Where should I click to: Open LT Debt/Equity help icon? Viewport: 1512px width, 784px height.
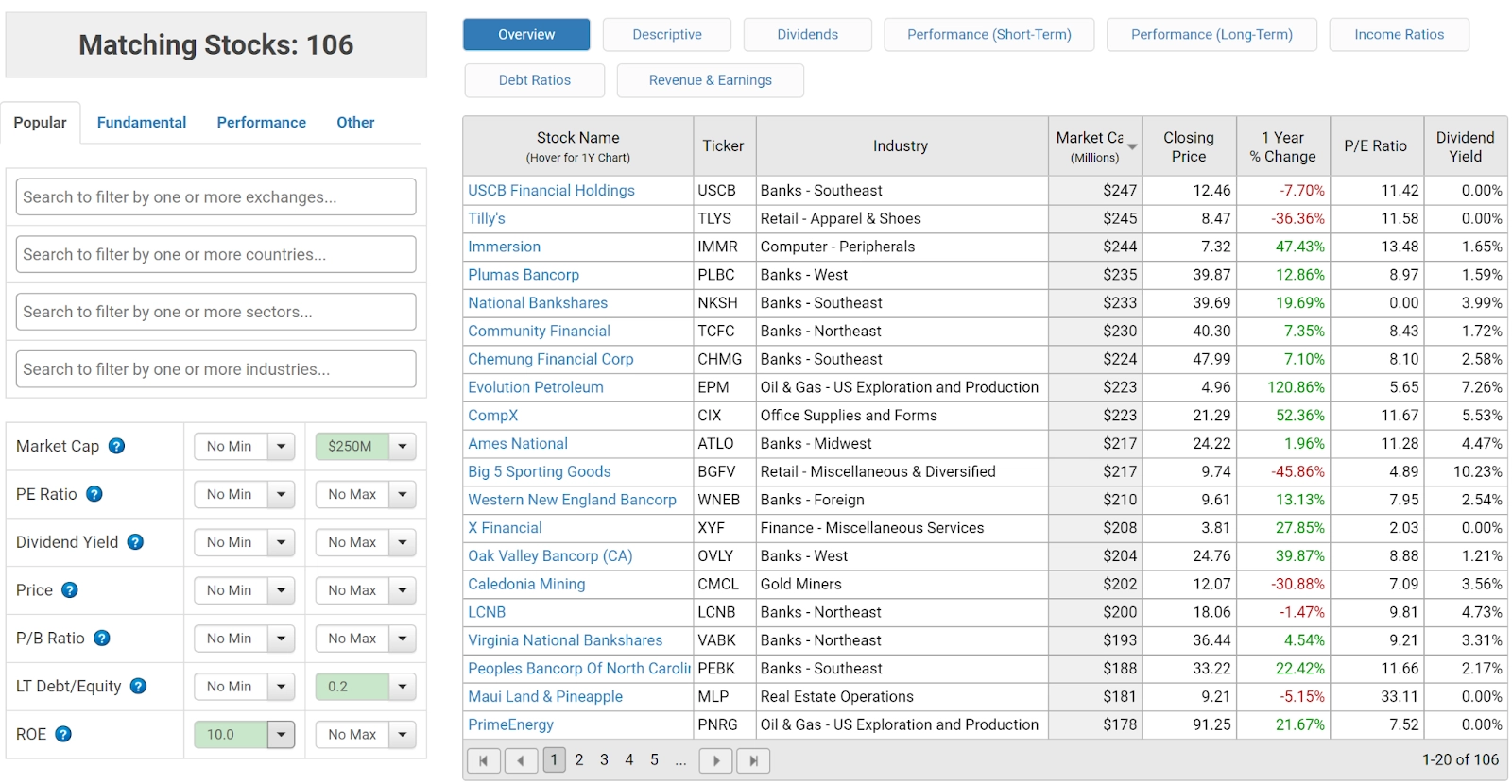(x=138, y=687)
